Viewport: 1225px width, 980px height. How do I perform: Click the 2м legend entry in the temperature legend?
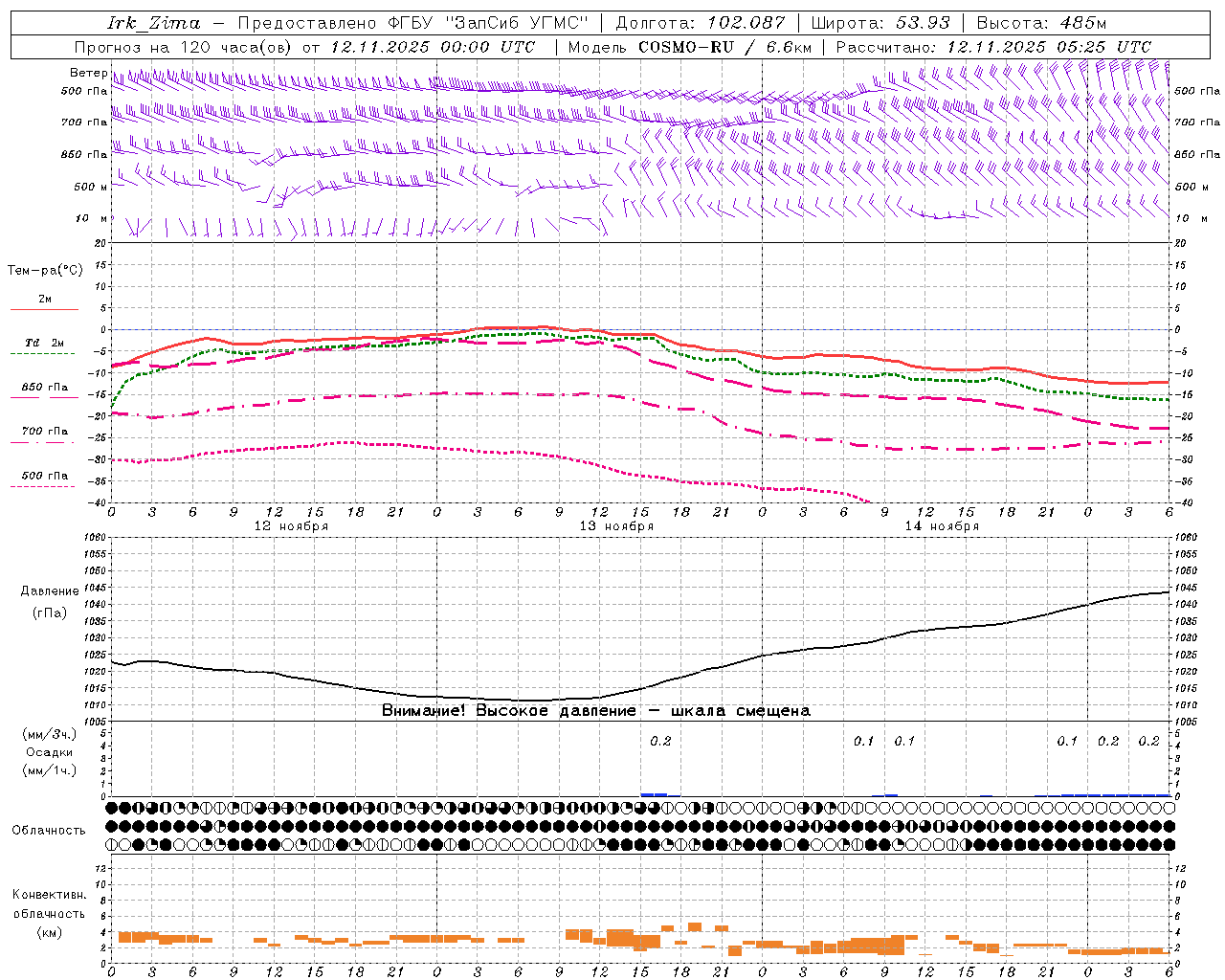click(45, 300)
